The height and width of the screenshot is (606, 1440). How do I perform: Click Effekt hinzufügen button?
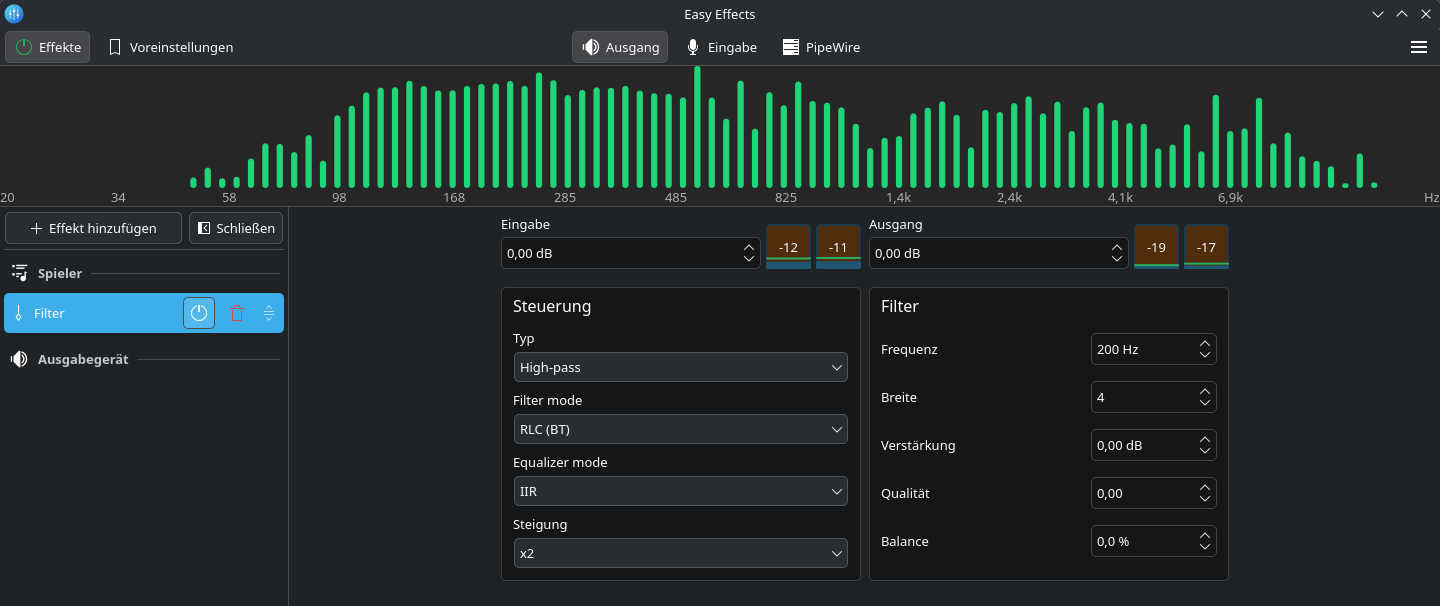coord(93,228)
